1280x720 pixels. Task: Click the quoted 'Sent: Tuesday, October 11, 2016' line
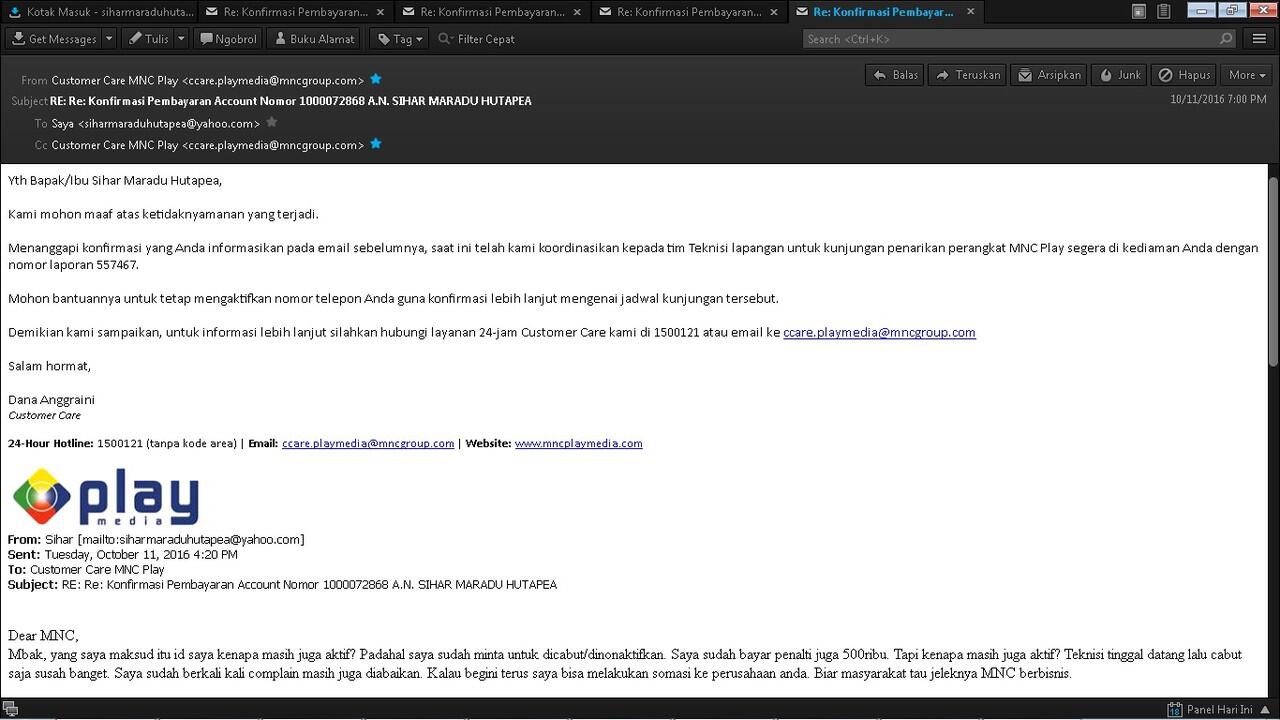click(x=123, y=554)
